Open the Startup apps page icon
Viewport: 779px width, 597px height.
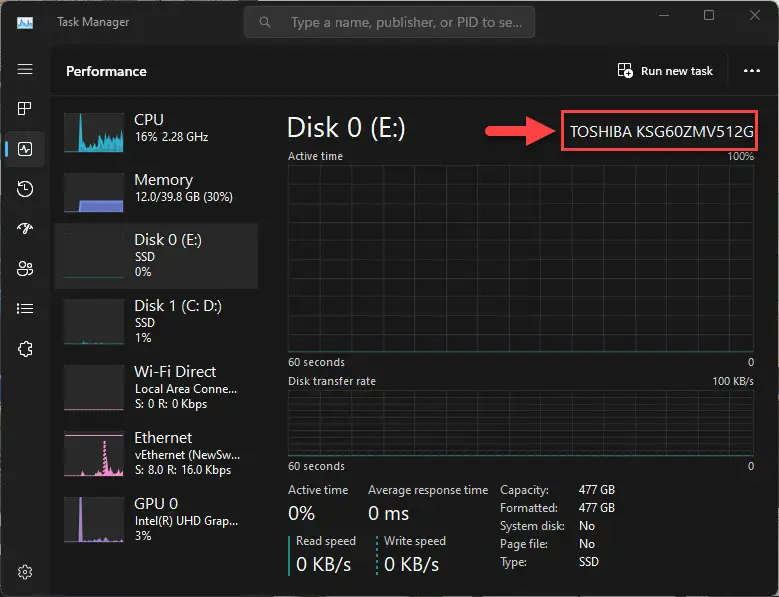[25, 228]
